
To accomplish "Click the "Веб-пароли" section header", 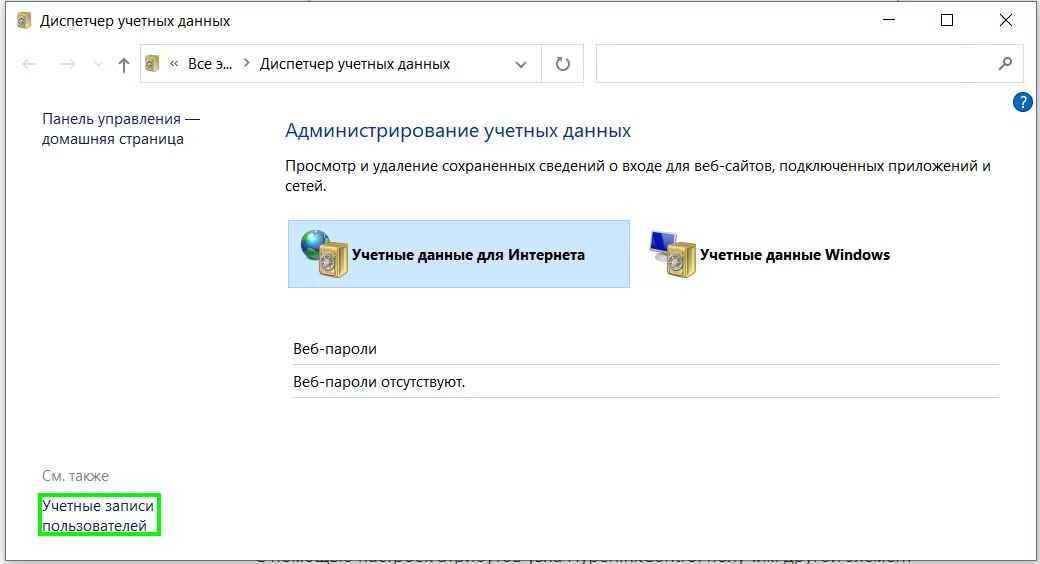I will click(335, 349).
